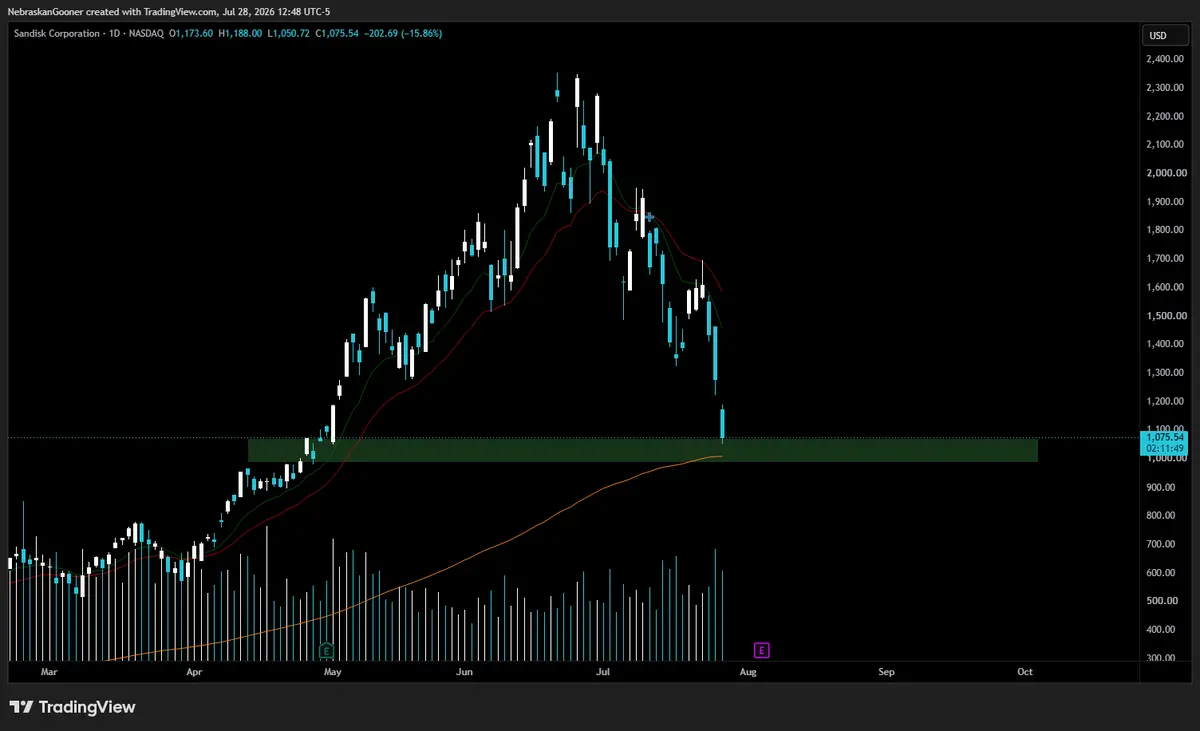
Task: Select the green support zone rectangle
Action: coord(642,450)
